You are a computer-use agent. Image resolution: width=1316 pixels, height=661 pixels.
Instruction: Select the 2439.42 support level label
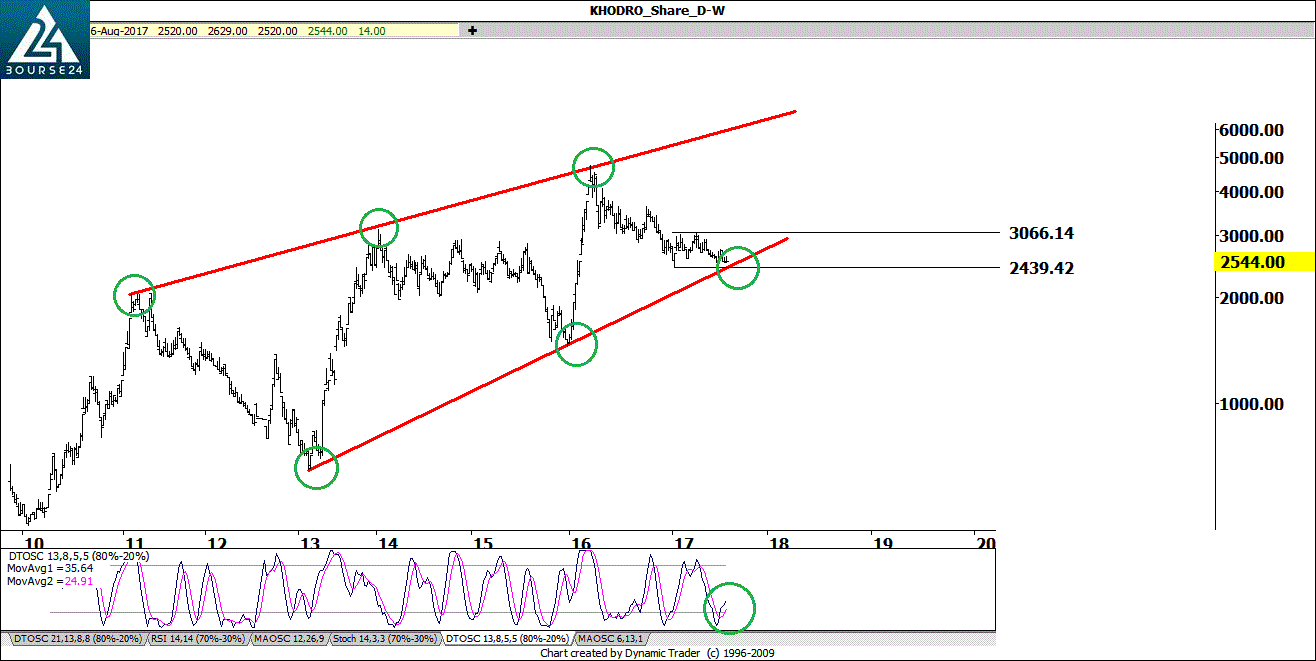[x=1042, y=268]
